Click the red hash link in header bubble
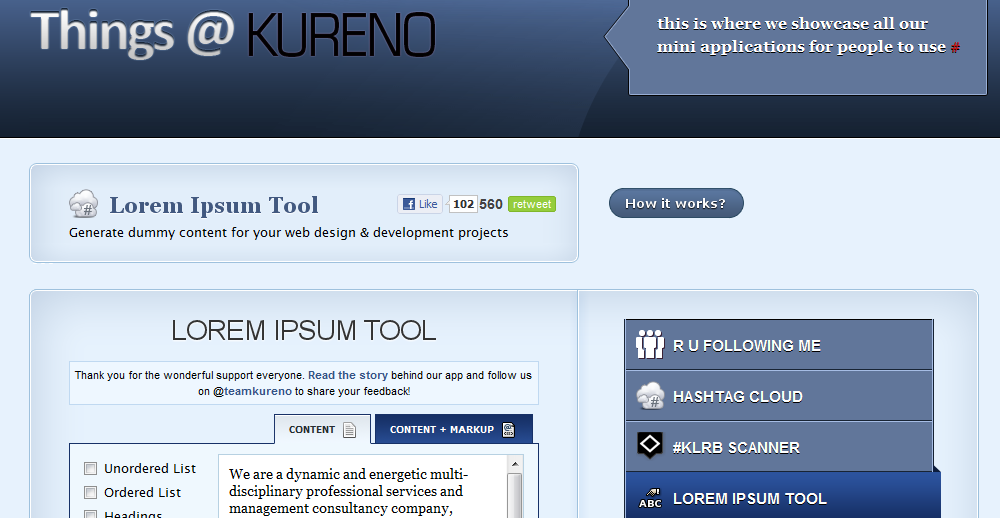Image resolution: width=1000 pixels, height=518 pixels. click(x=955, y=47)
